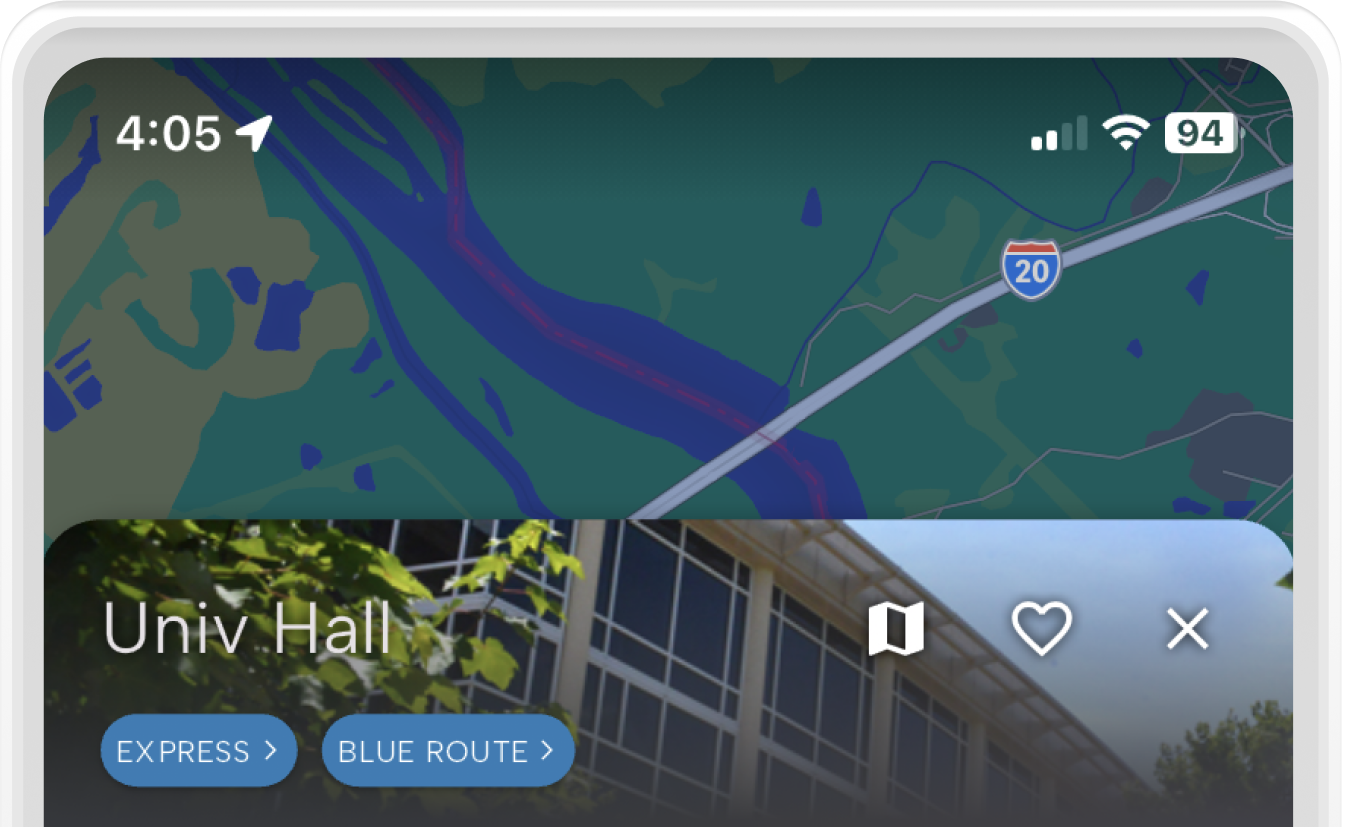Tap the 4:05 clock in the status bar
Screen dimensions: 1350x827
[x=168, y=133]
